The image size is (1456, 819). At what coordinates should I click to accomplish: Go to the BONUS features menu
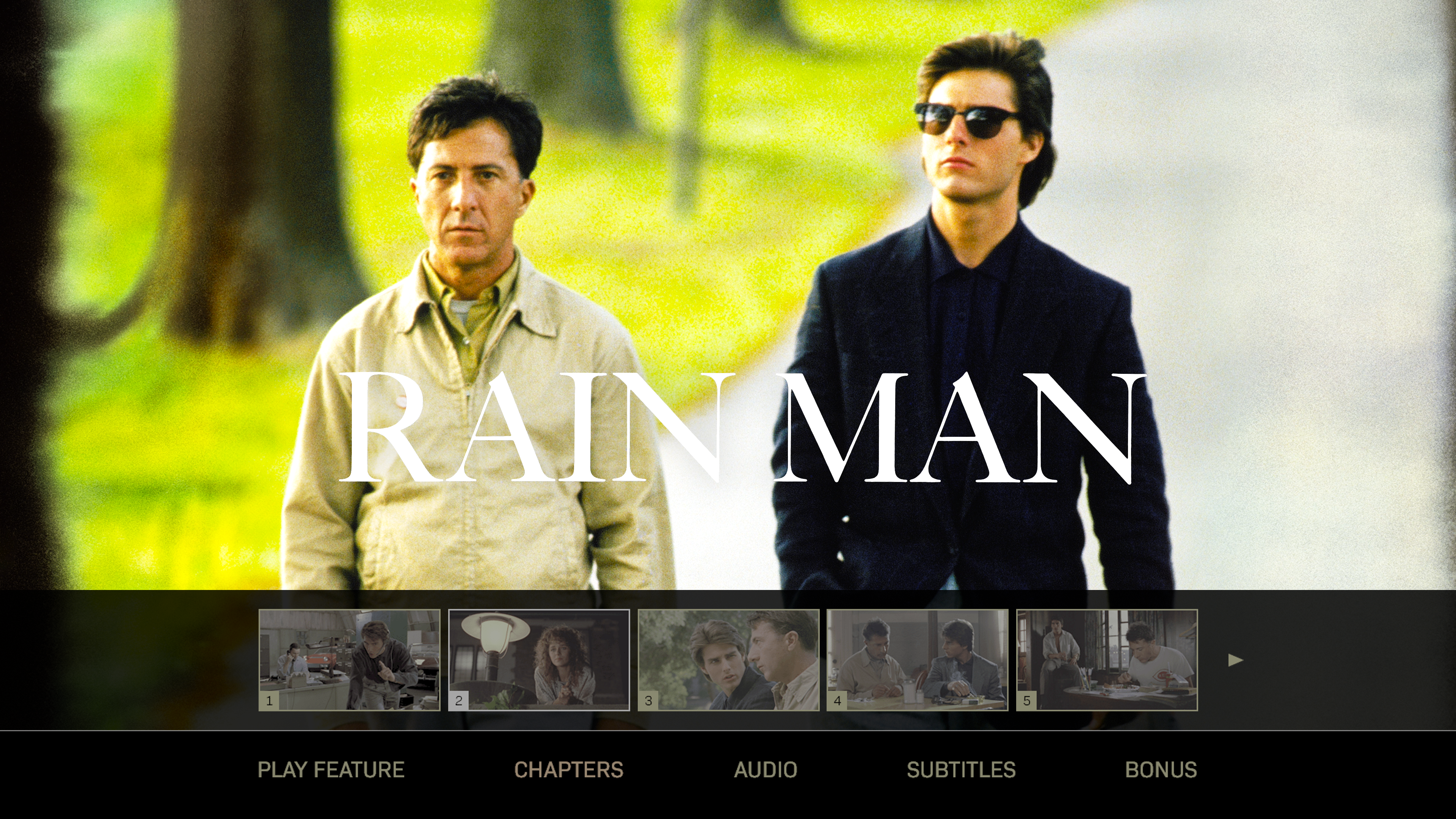point(1160,770)
